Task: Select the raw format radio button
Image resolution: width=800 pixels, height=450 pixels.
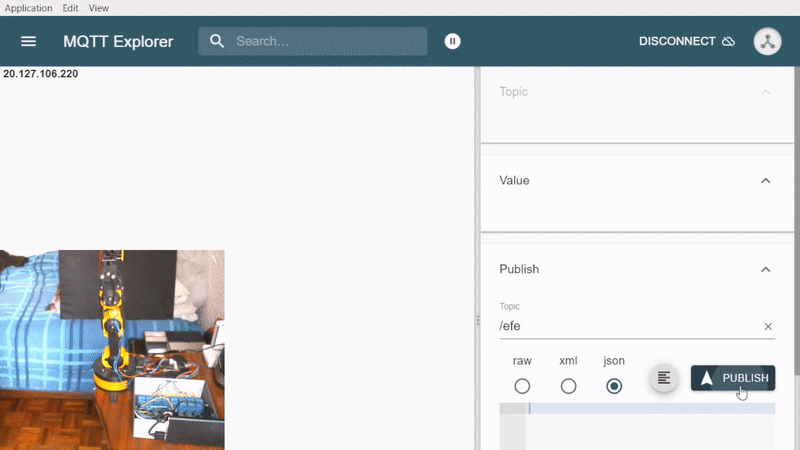Action: click(x=522, y=386)
